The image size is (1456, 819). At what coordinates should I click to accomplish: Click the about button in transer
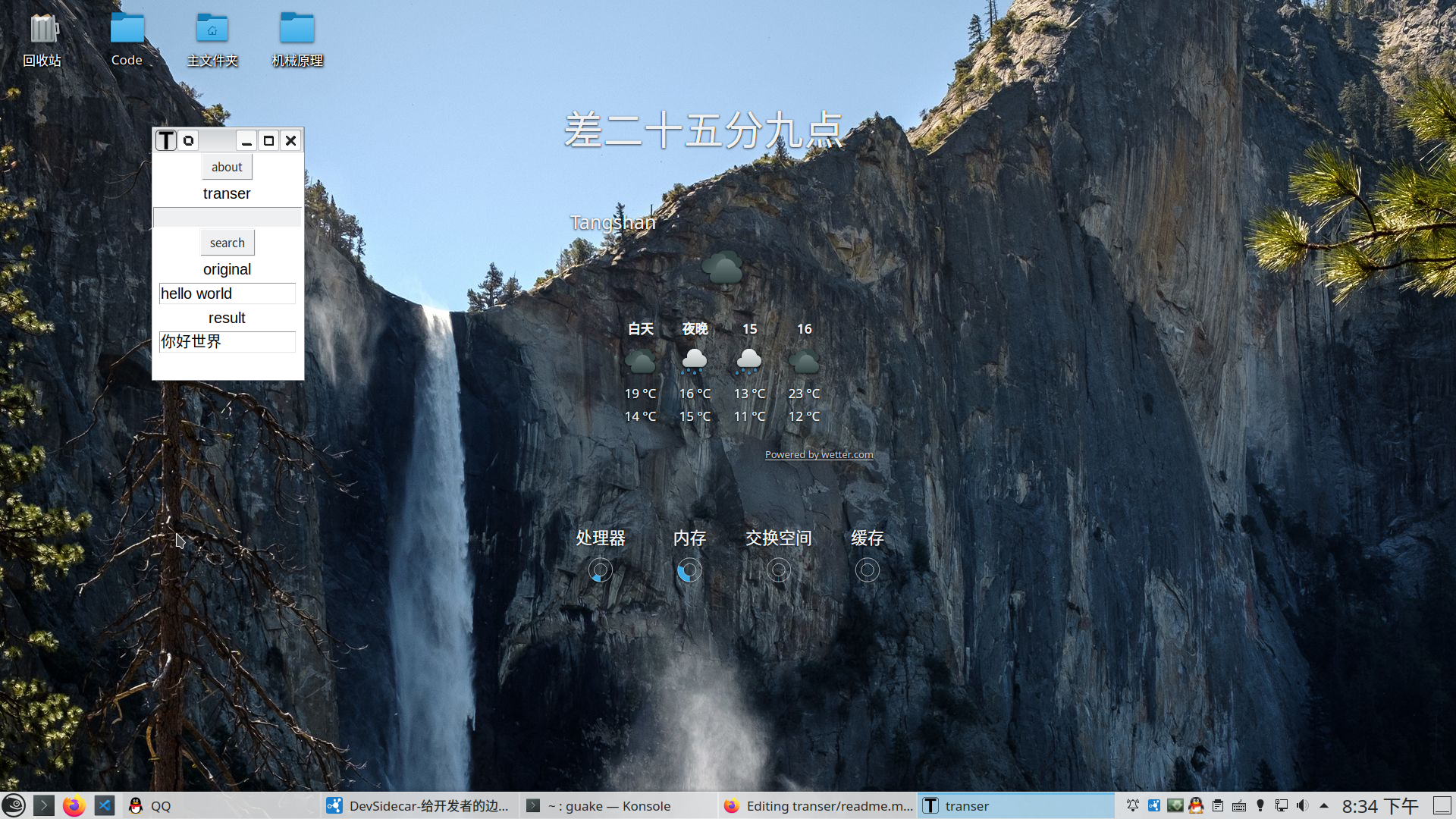pos(227,167)
